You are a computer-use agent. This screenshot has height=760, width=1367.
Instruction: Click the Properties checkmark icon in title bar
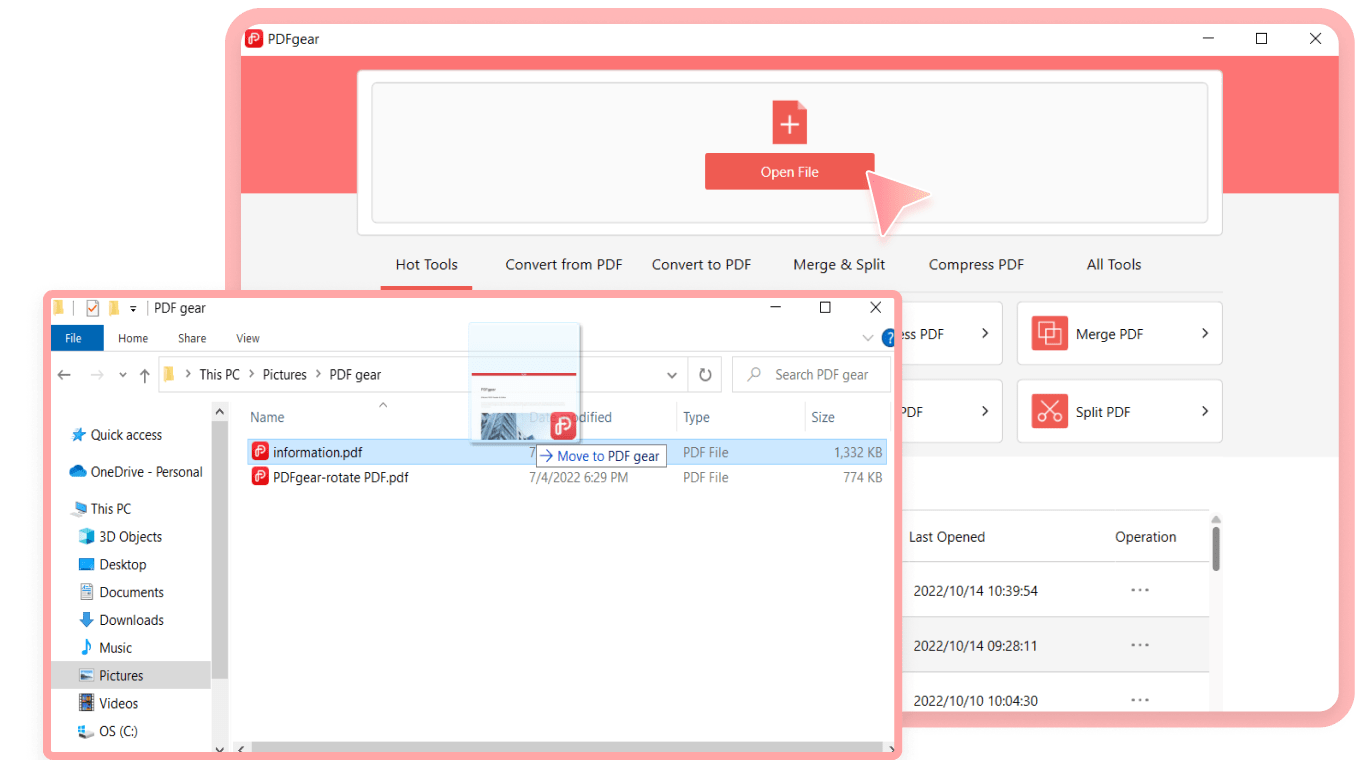coord(92,308)
